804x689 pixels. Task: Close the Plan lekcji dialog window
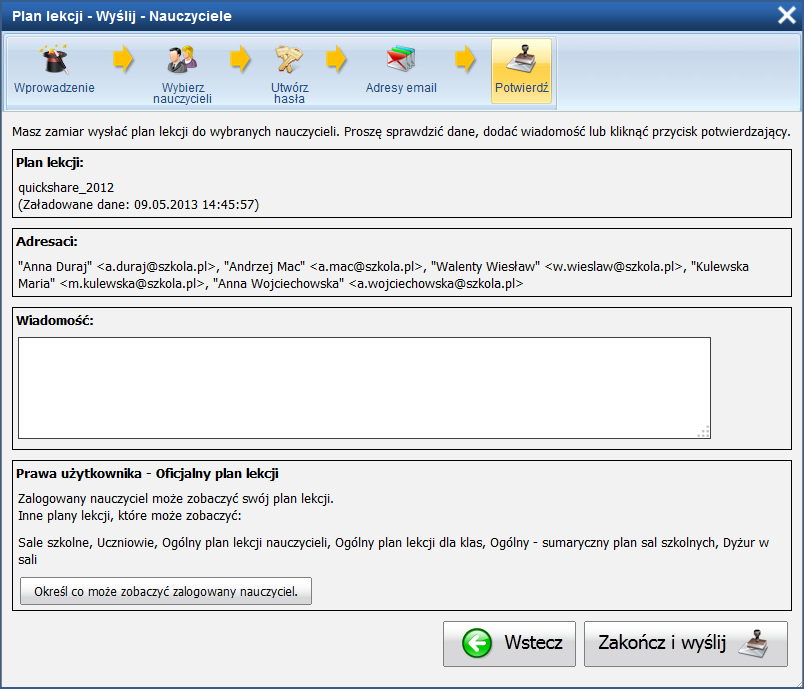787,15
